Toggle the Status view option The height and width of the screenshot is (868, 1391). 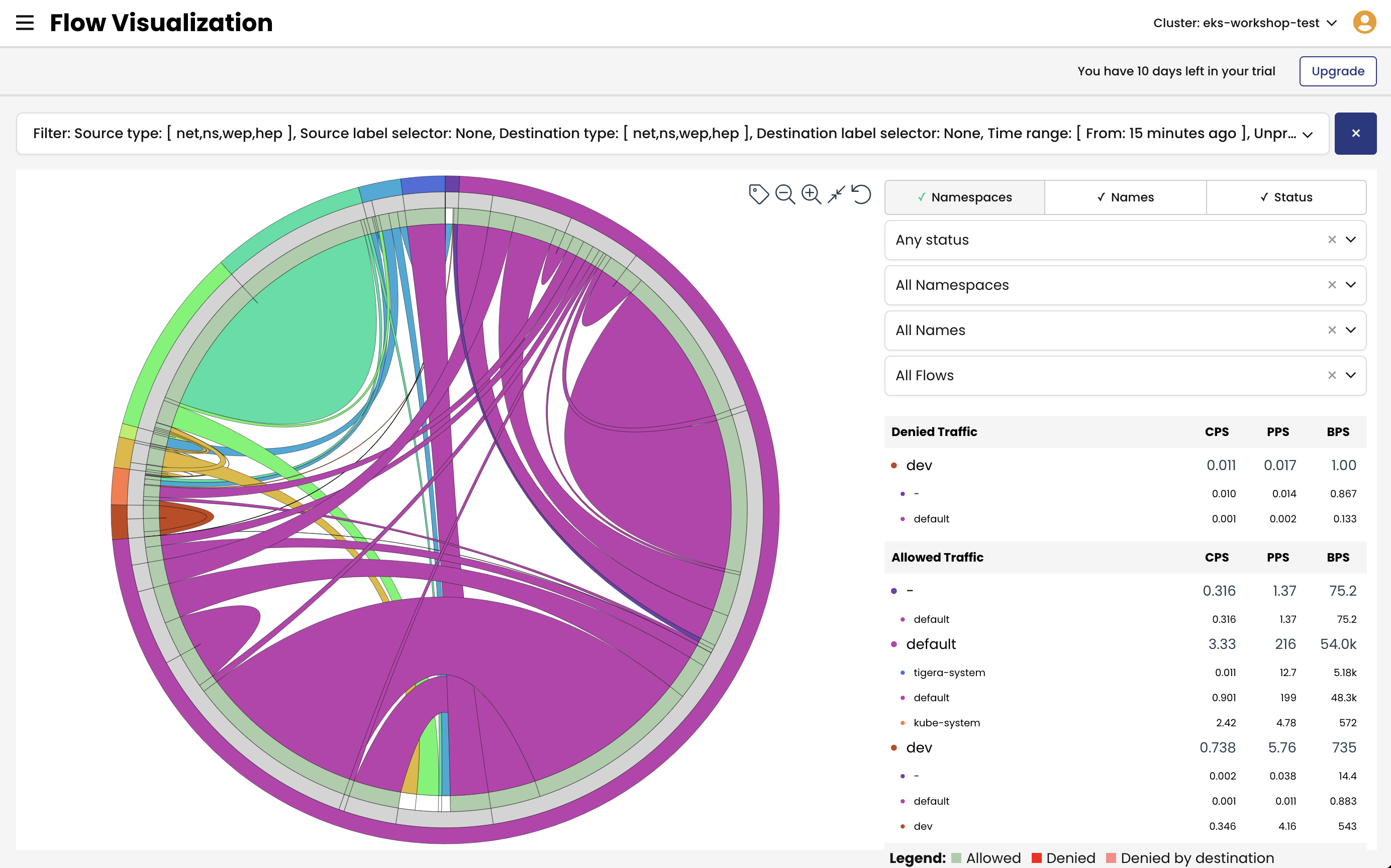(1286, 197)
